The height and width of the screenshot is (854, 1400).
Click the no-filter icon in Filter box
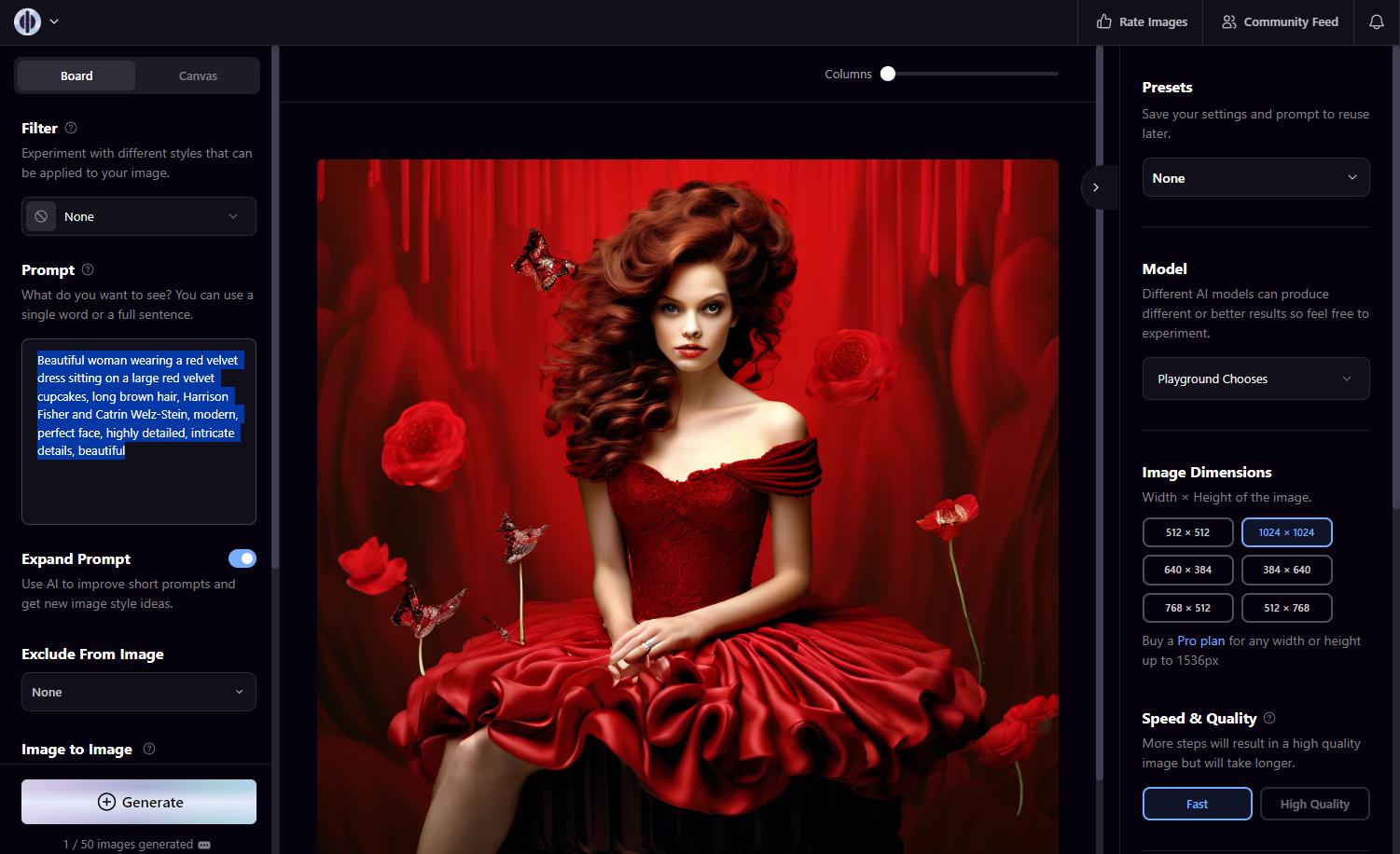[x=41, y=216]
